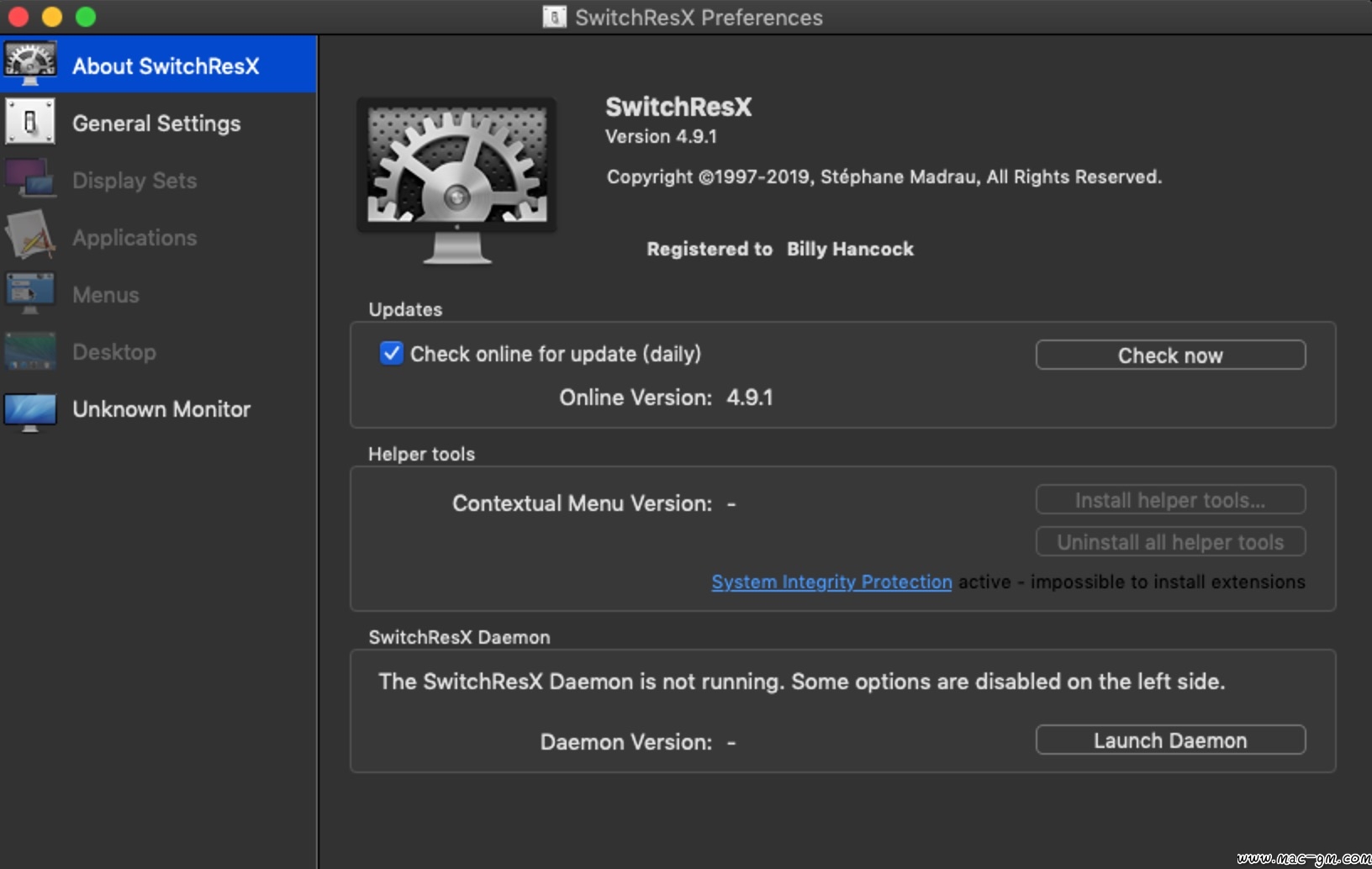Click the registered name Billy Hancock
This screenshot has width=1372, height=869.
click(x=850, y=249)
